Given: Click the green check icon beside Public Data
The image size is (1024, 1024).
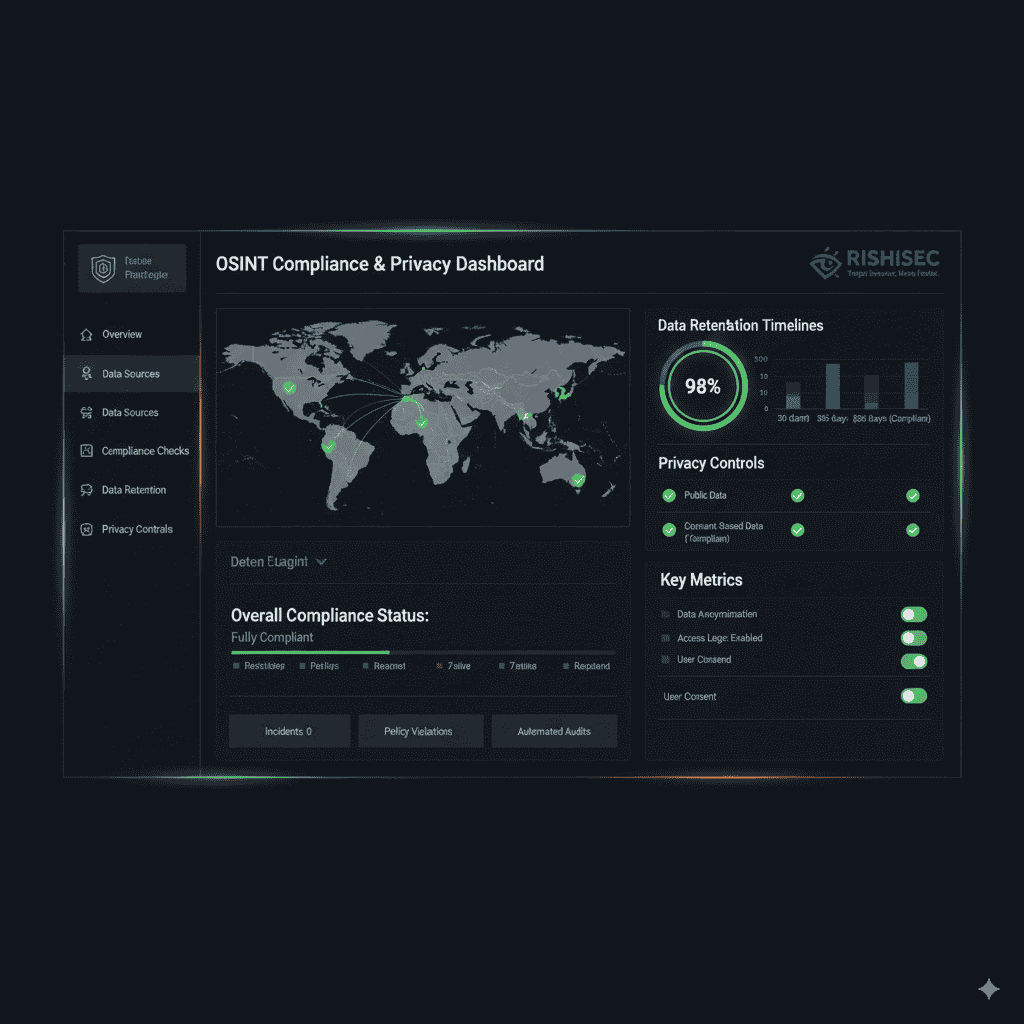Looking at the screenshot, I should (669, 495).
